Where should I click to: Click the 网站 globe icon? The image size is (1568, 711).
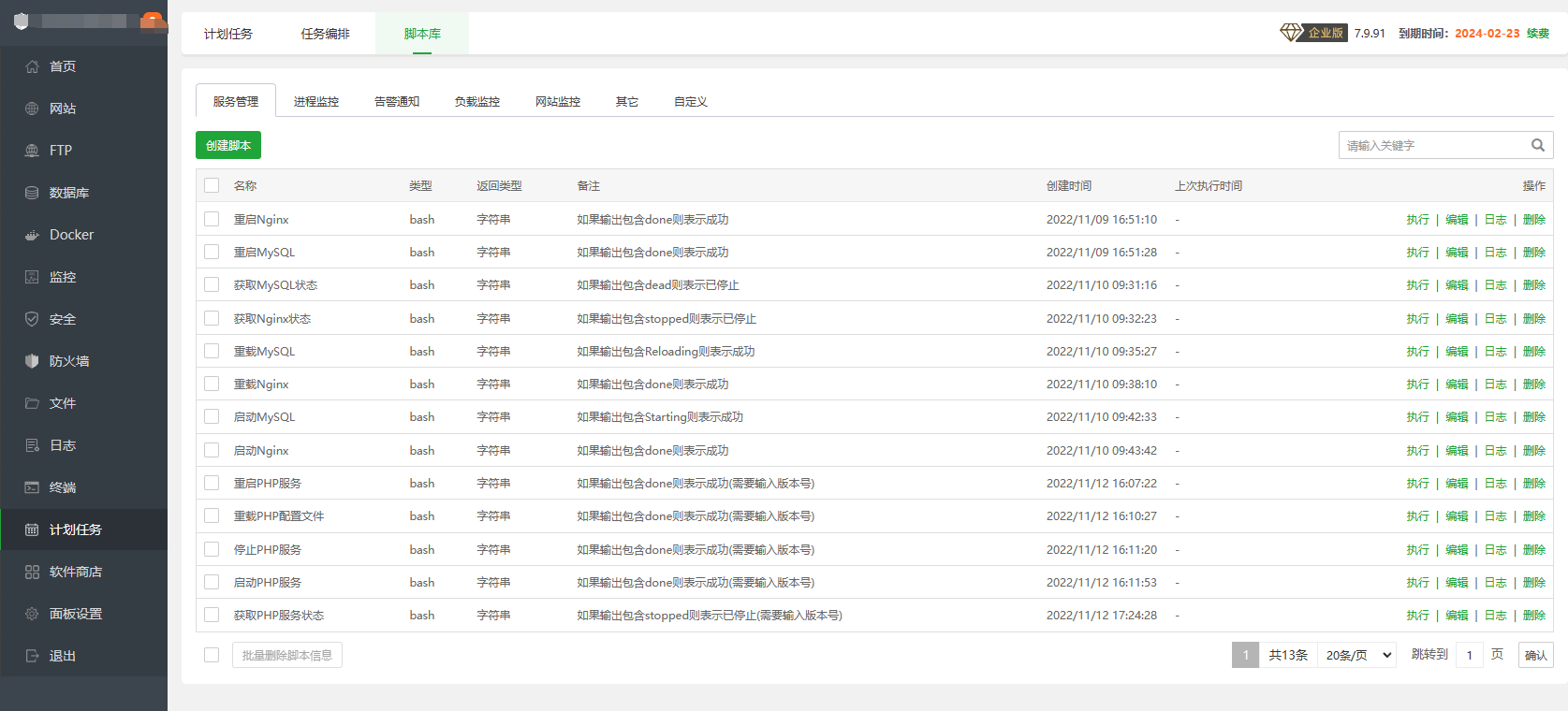(32, 109)
